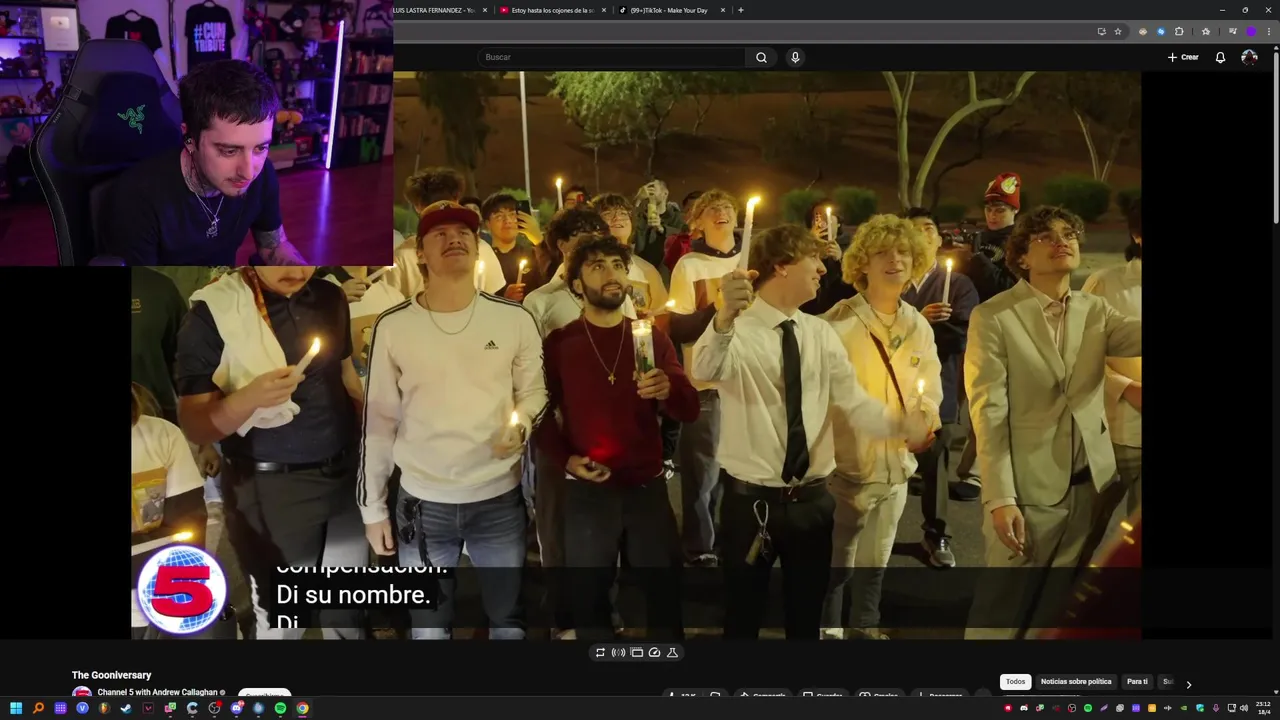
Task: Click the YouTube search magnifier button
Action: [761, 57]
